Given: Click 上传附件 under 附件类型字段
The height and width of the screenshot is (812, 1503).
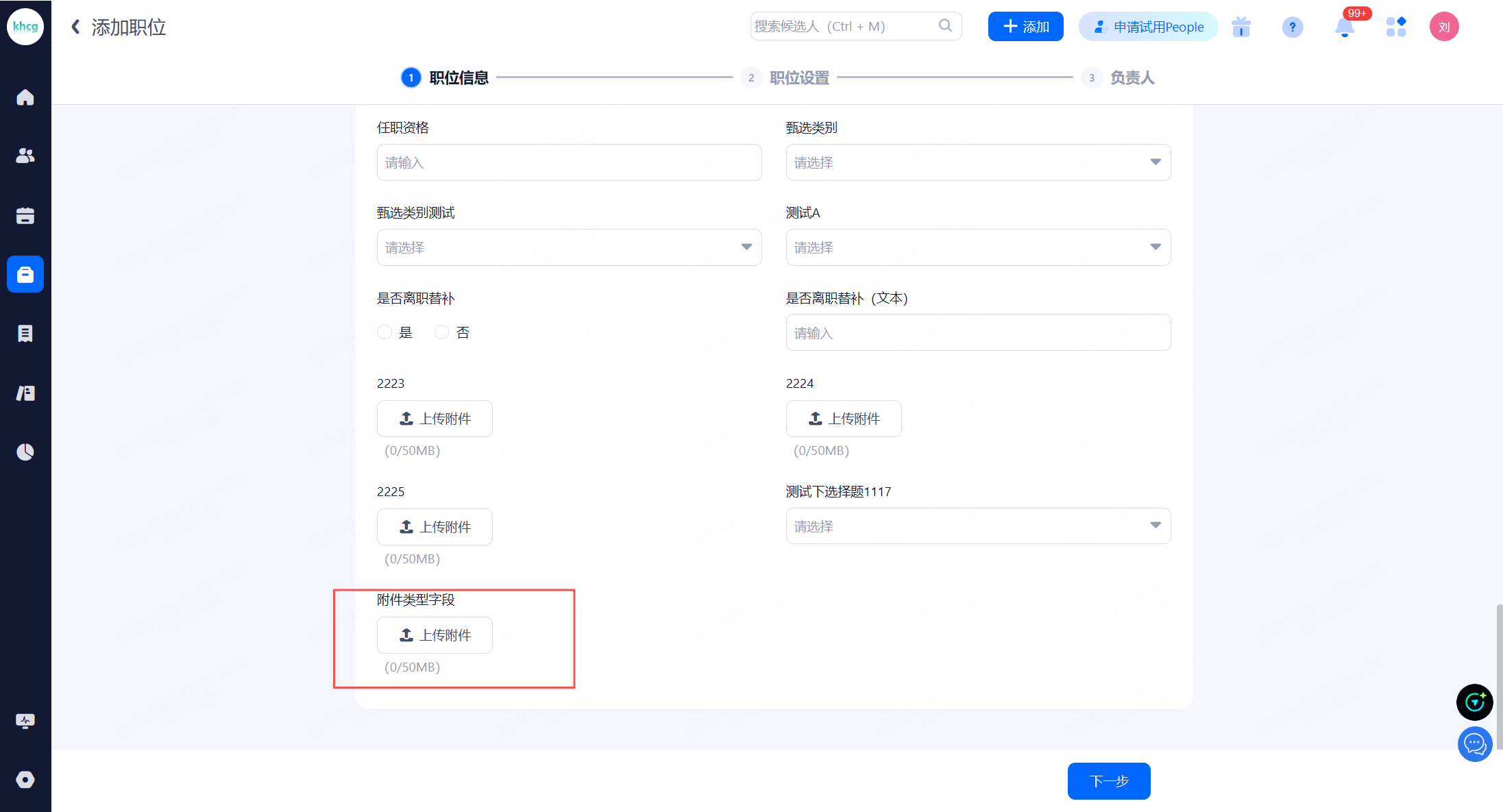Looking at the screenshot, I should point(435,635).
